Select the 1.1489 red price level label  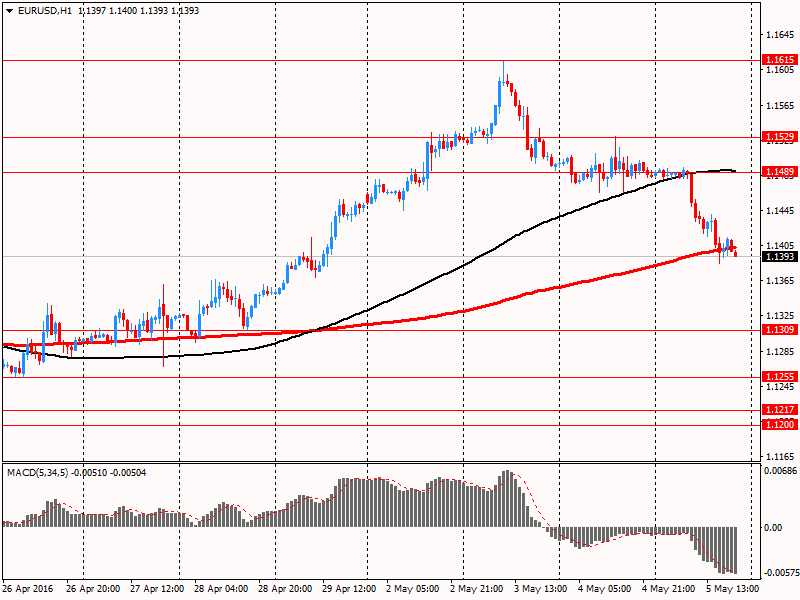click(780, 172)
